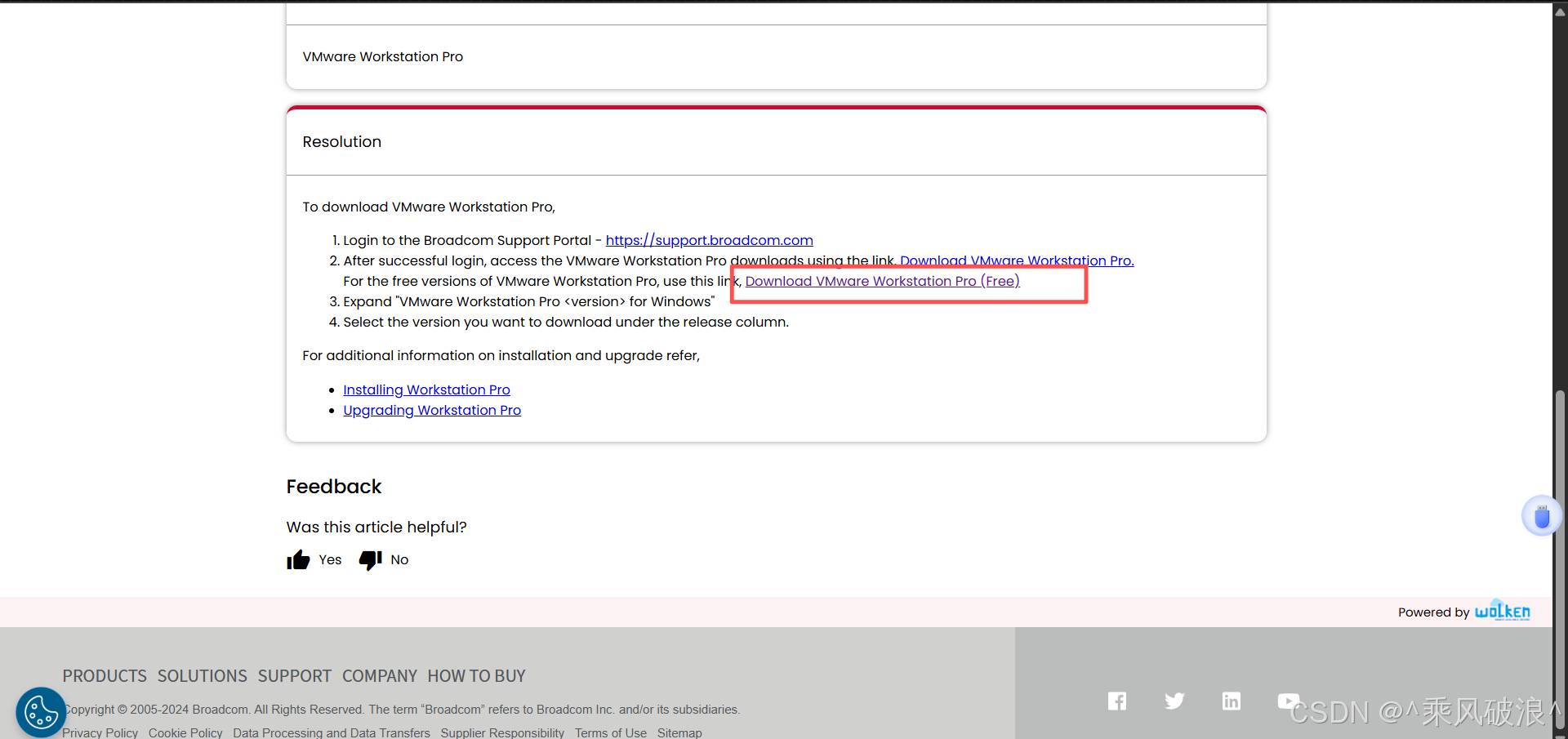Open Broadcom YouTube channel icon

coord(1288,701)
